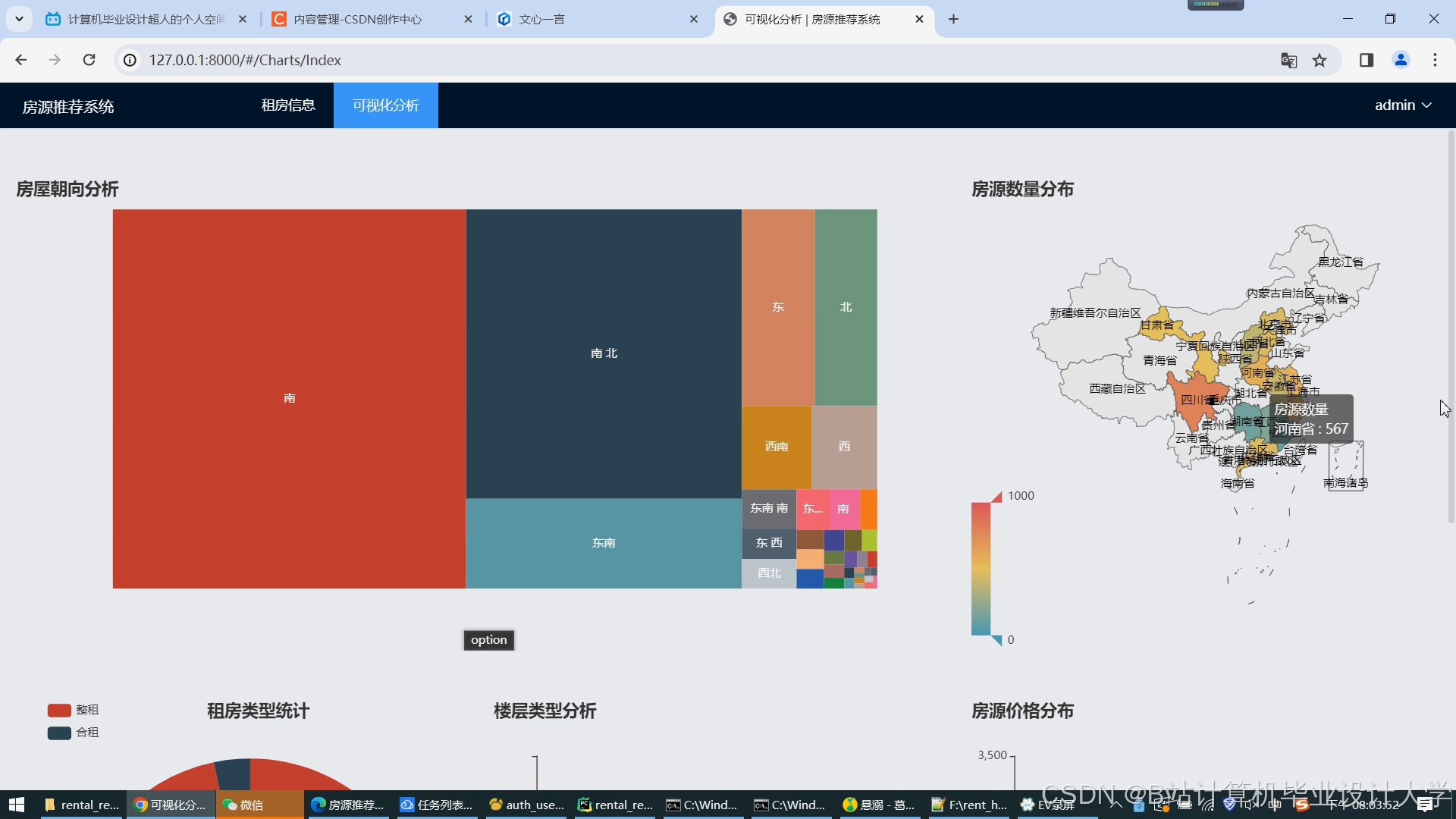
Task: Open the Chrome profile avatar icon
Action: tap(1401, 60)
